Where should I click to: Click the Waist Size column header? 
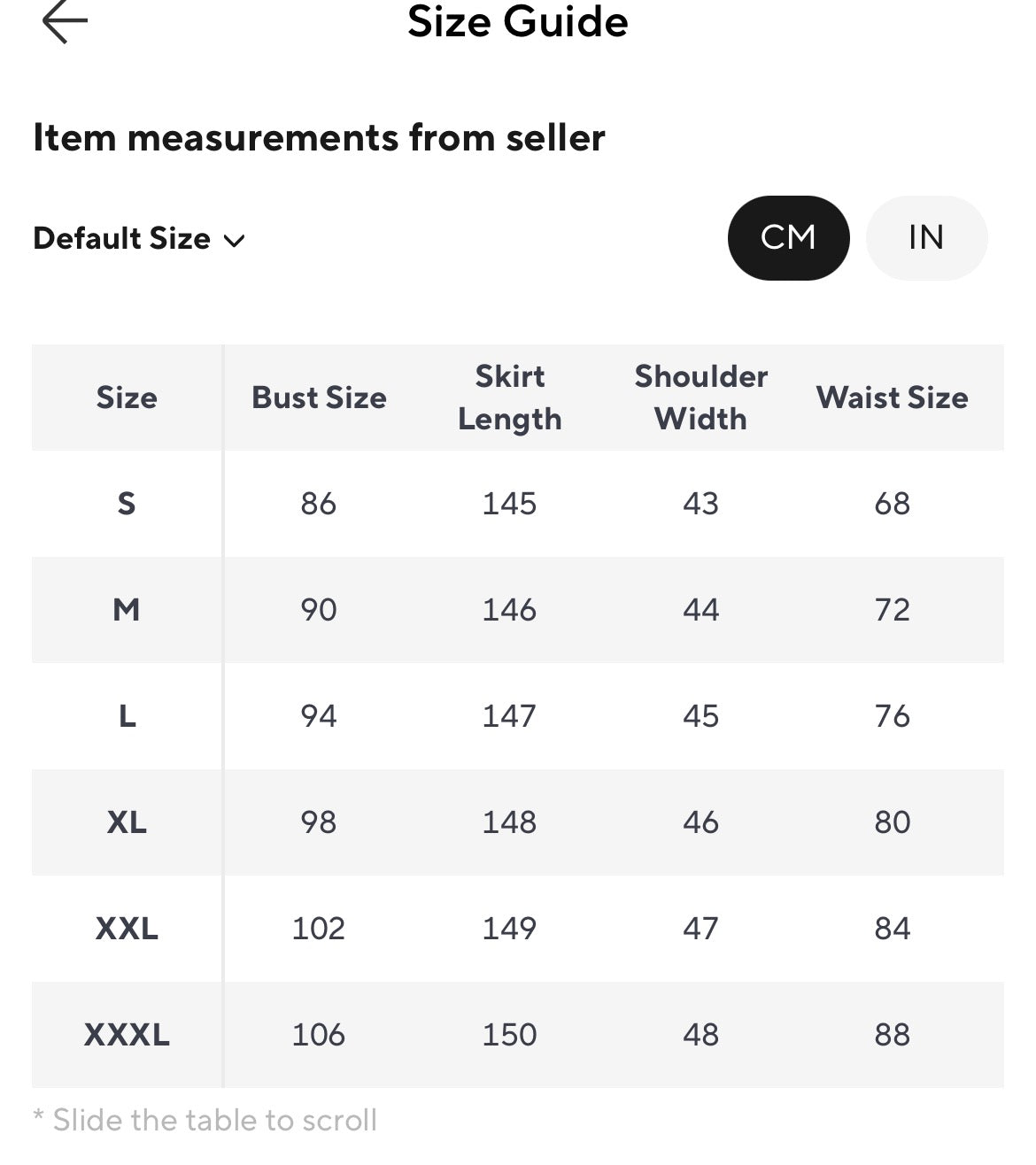(893, 397)
